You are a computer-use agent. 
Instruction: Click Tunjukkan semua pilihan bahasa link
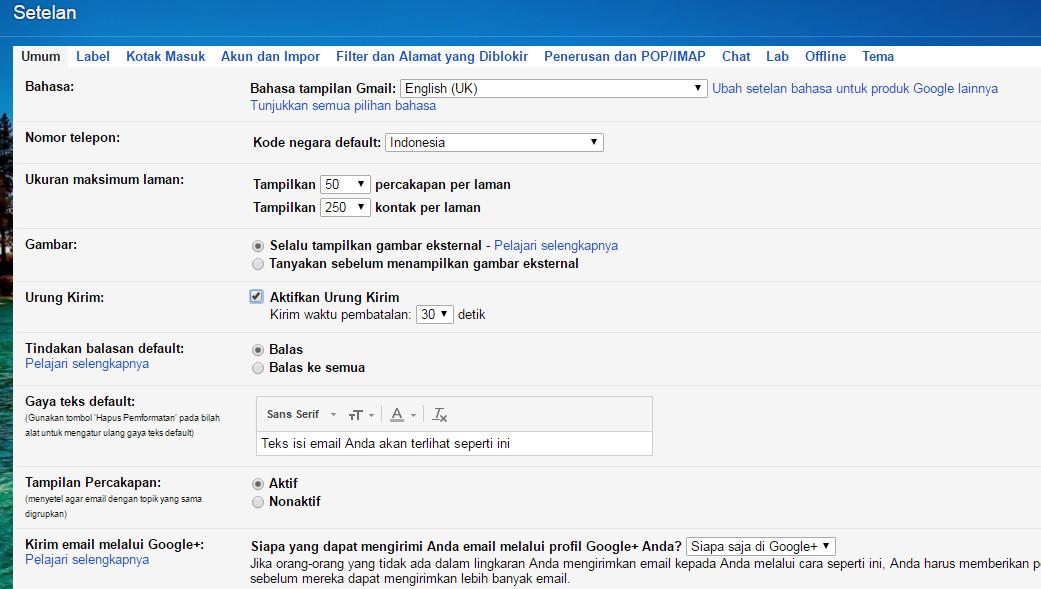343,106
